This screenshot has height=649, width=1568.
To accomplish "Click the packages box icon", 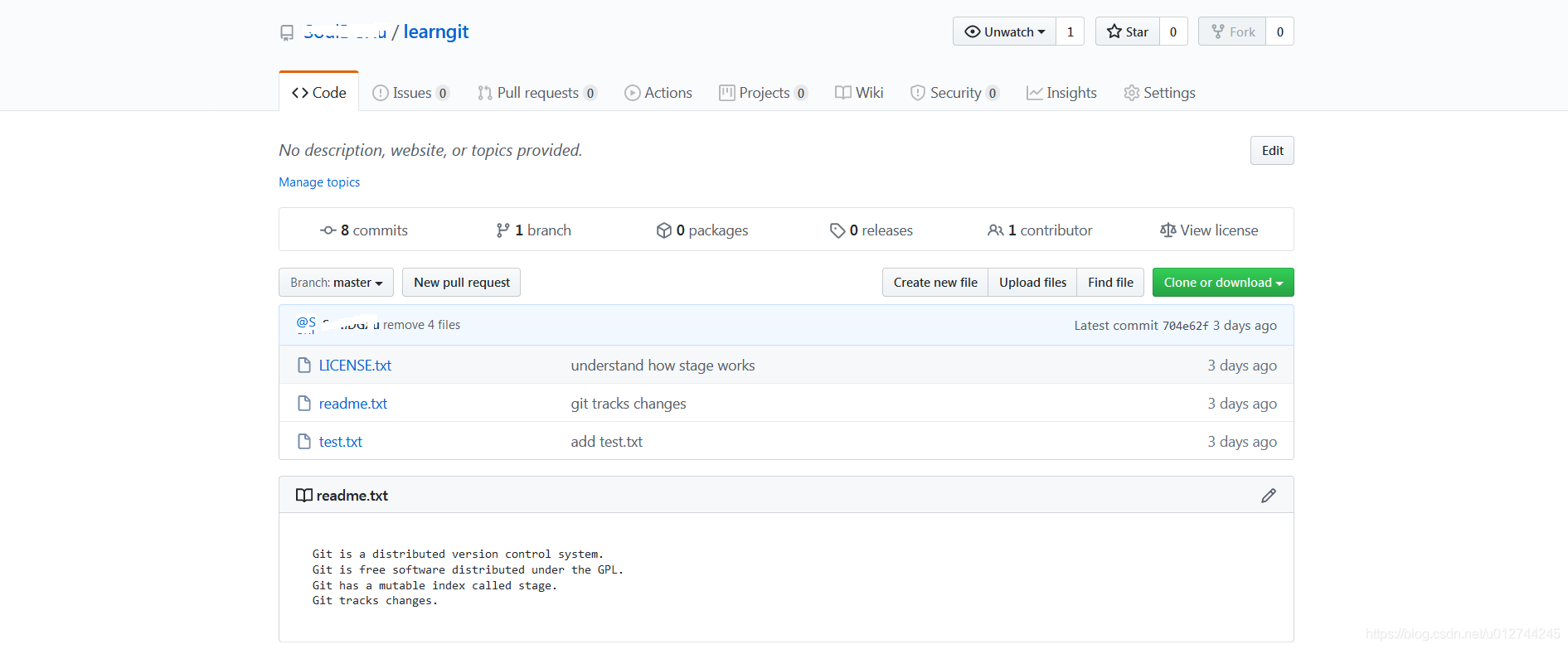I will click(x=664, y=230).
